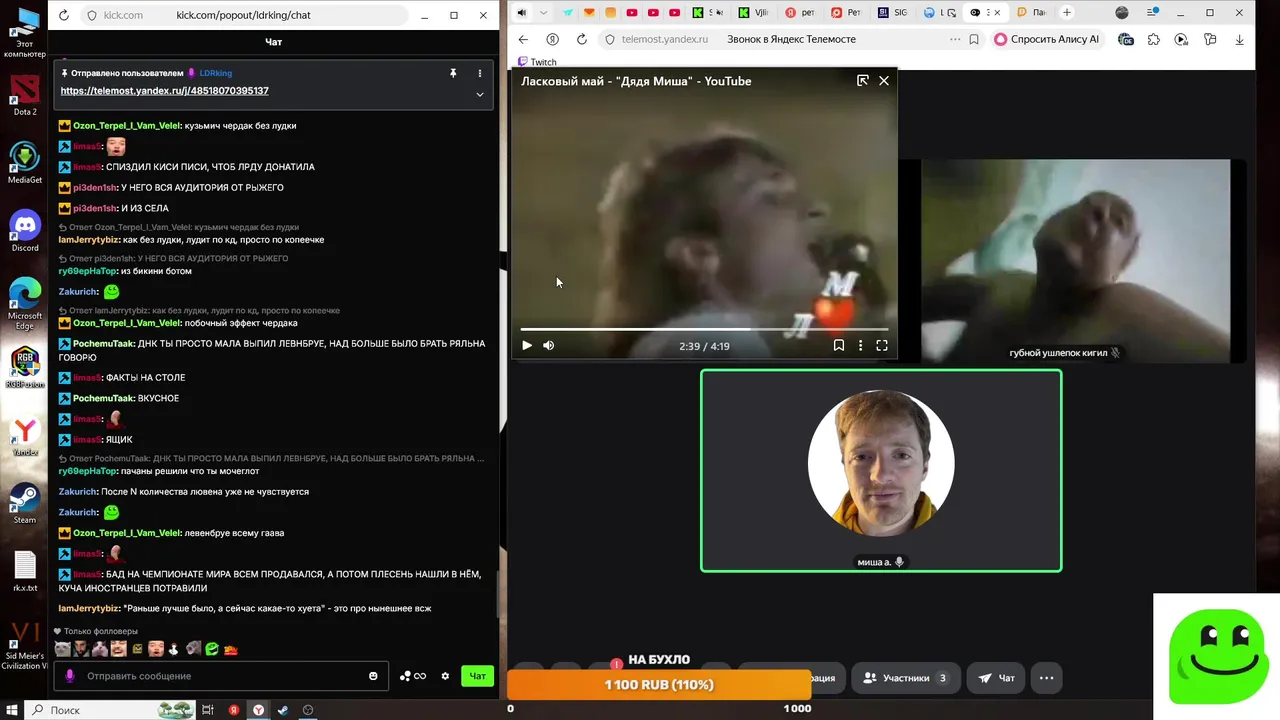The height and width of the screenshot is (720, 1280).
Task: Open Discord desktop shortcut
Action: 25,232
